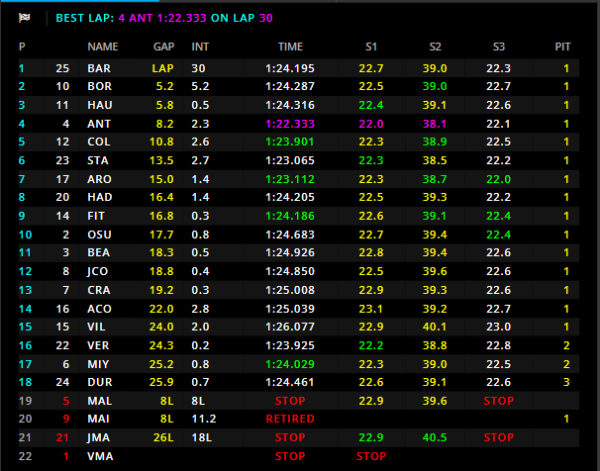The width and height of the screenshot is (600, 471).
Task: Click the checkered flag icon
Action: (x=25, y=18)
